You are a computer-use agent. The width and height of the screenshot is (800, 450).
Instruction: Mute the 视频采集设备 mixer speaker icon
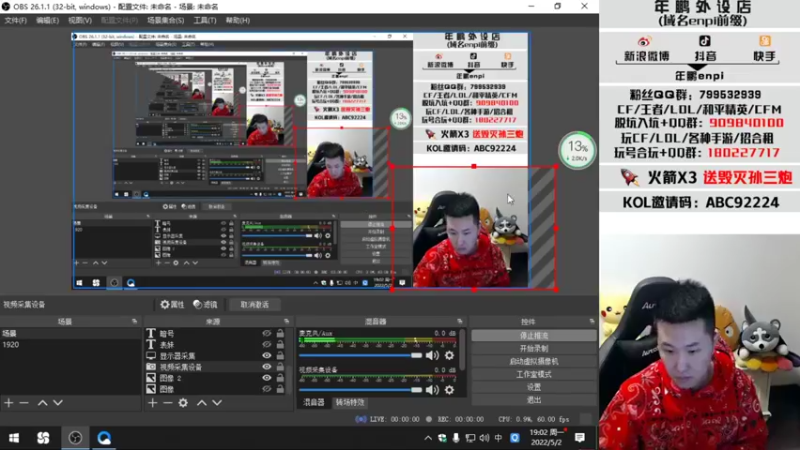tap(432, 390)
